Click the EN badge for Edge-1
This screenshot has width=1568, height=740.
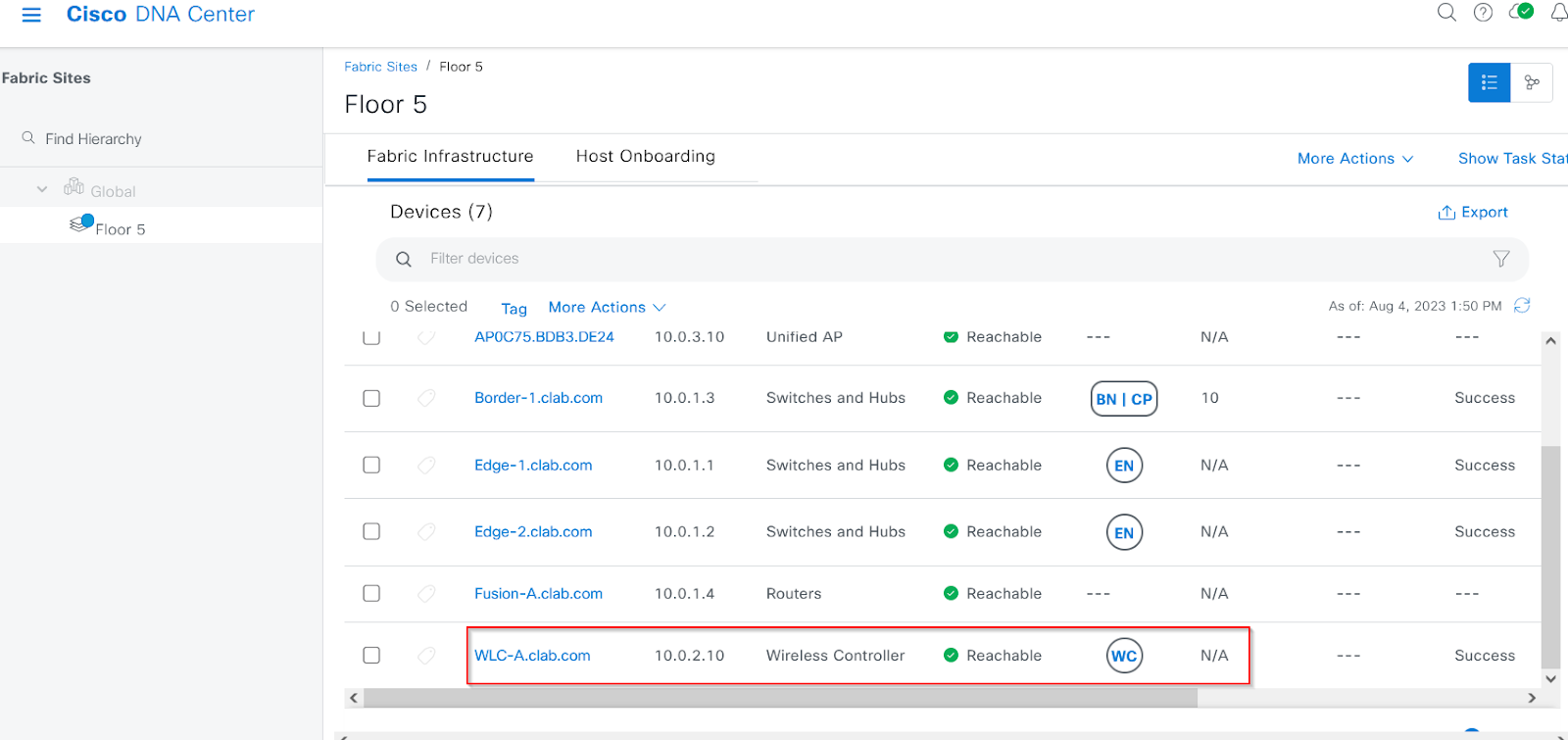(1124, 466)
